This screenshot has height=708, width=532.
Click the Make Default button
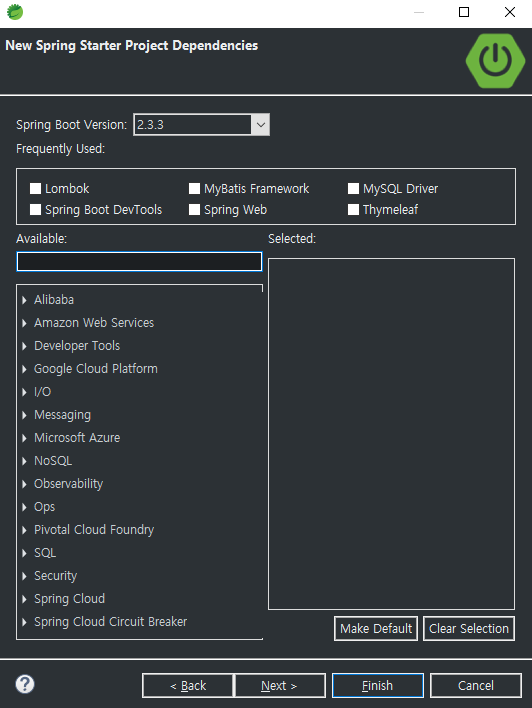click(376, 629)
